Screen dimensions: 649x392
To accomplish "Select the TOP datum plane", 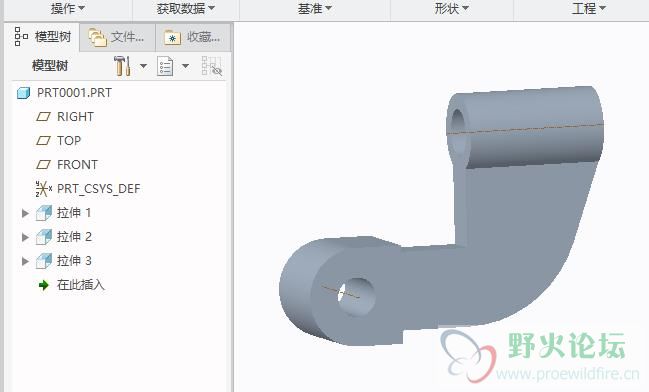I will coord(69,141).
